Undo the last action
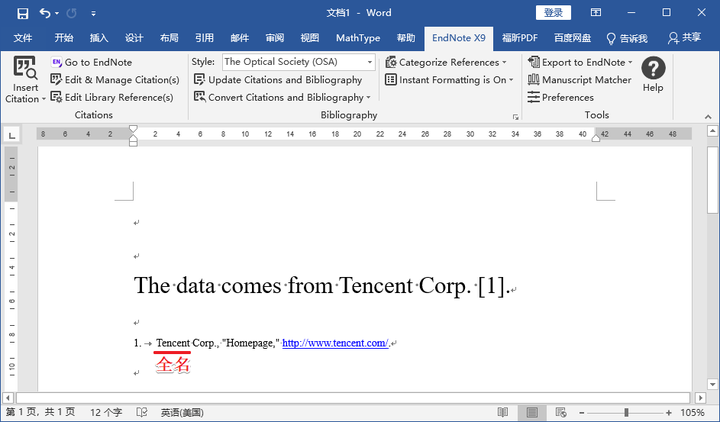The height and width of the screenshot is (422, 720). tap(45, 13)
